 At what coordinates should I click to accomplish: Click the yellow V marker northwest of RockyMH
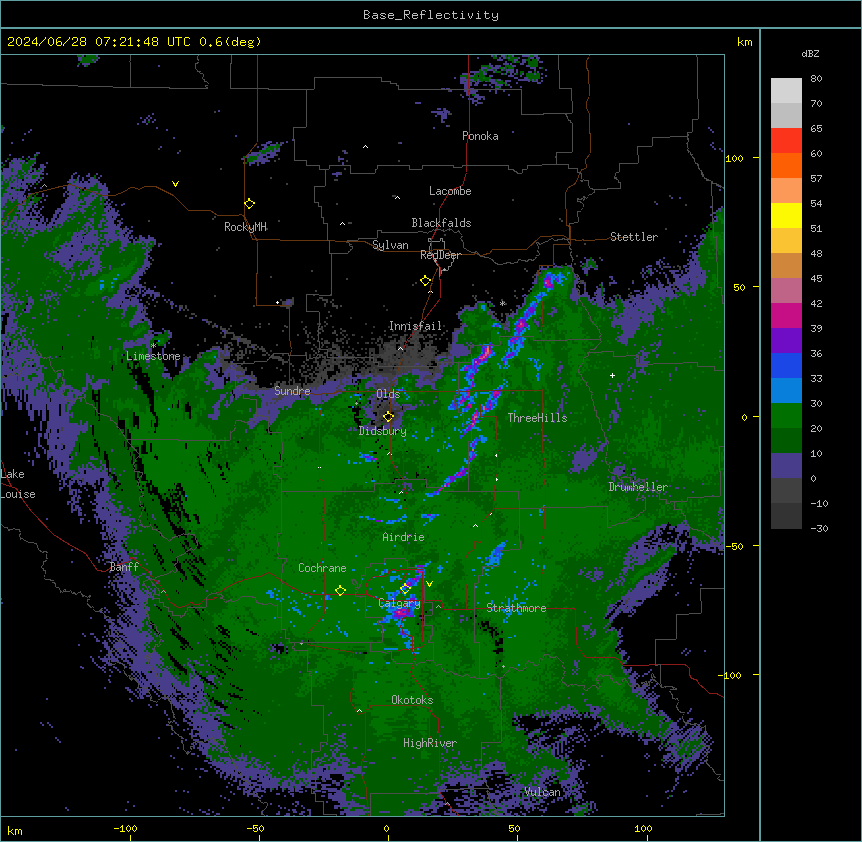[x=175, y=184]
